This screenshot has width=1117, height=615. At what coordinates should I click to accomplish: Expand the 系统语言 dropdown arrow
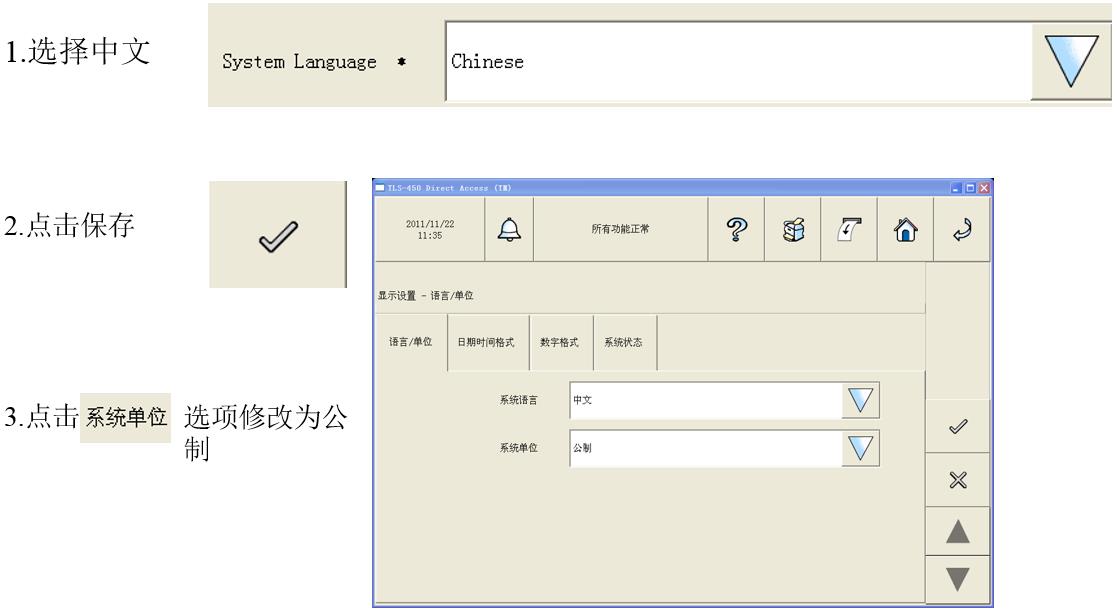click(860, 400)
